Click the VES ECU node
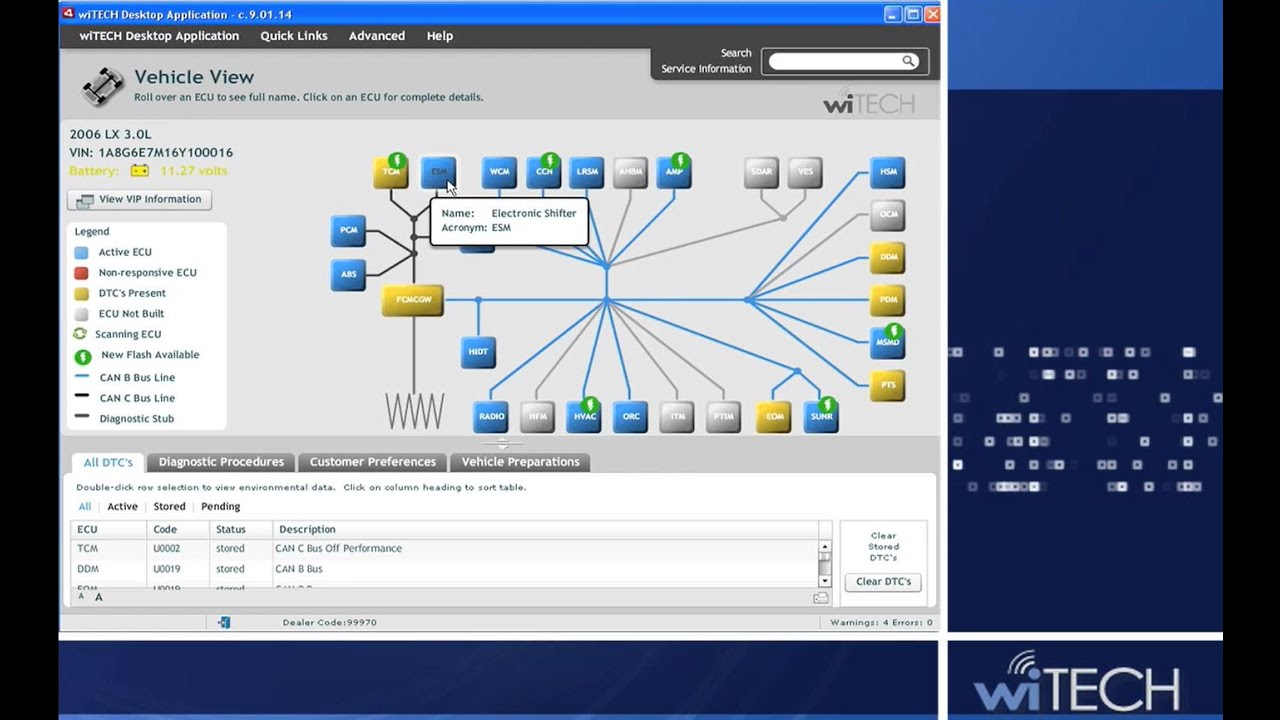Image resolution: width=1280 pixels, height=720 pixels. tap(805, 172)
